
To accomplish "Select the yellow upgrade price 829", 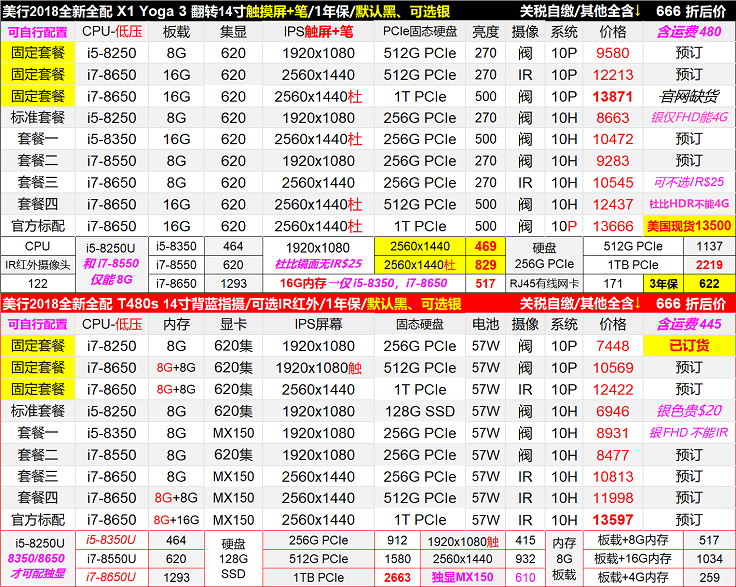I will click(485, 265).
